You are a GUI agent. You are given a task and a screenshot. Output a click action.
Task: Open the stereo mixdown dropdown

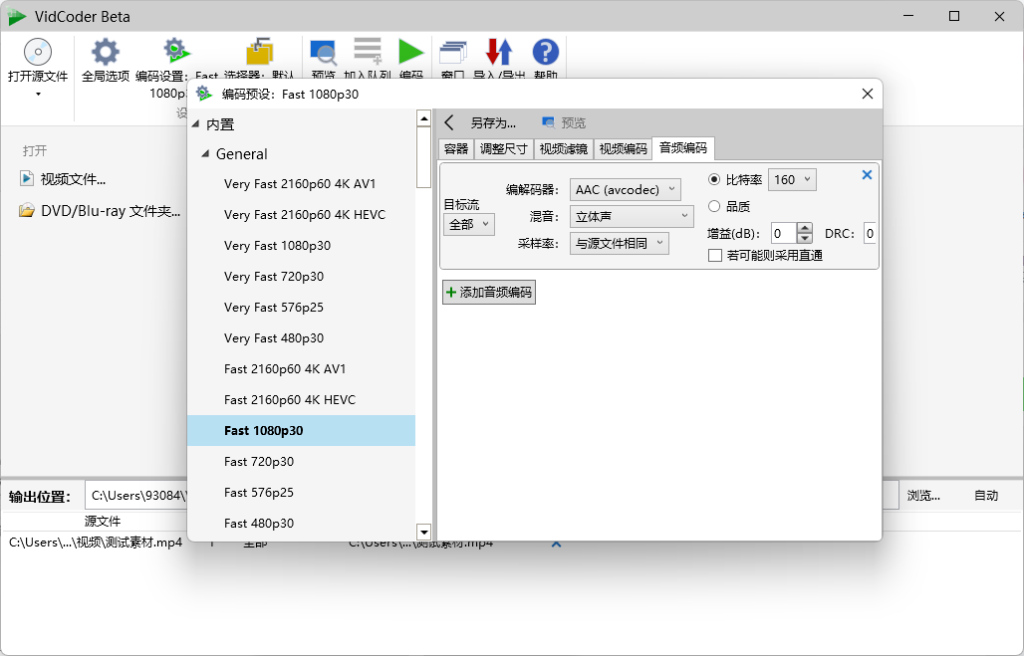tap(631, 216)
